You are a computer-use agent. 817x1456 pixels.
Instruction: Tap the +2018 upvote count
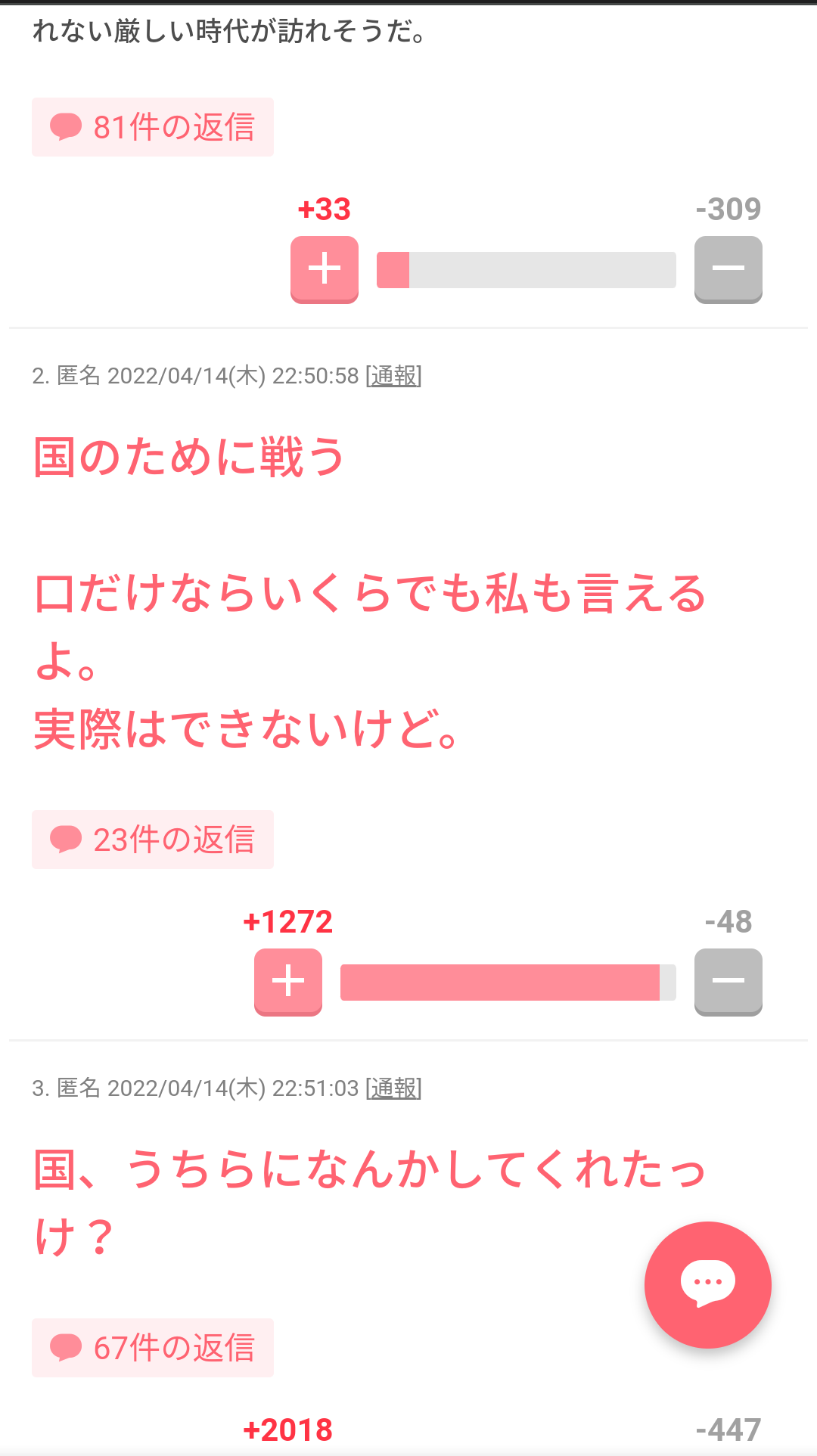pos(288,1430)
